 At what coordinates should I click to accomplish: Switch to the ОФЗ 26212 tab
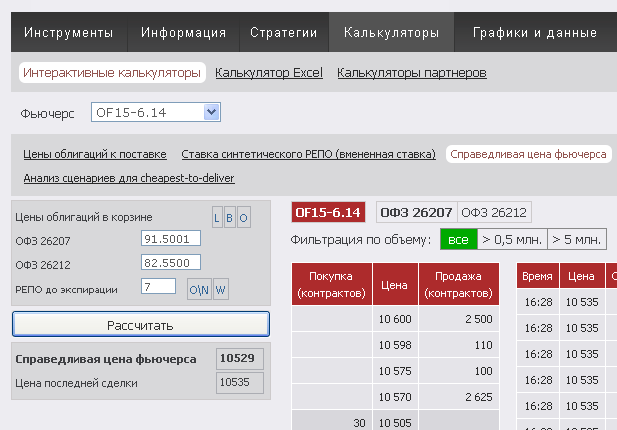pos(494,212)
